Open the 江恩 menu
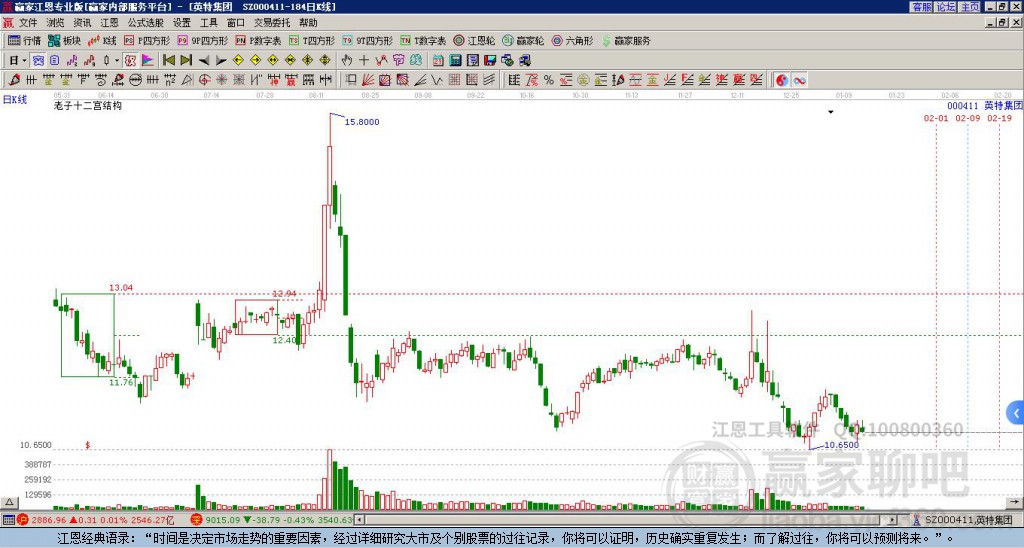 click(109, 23)
